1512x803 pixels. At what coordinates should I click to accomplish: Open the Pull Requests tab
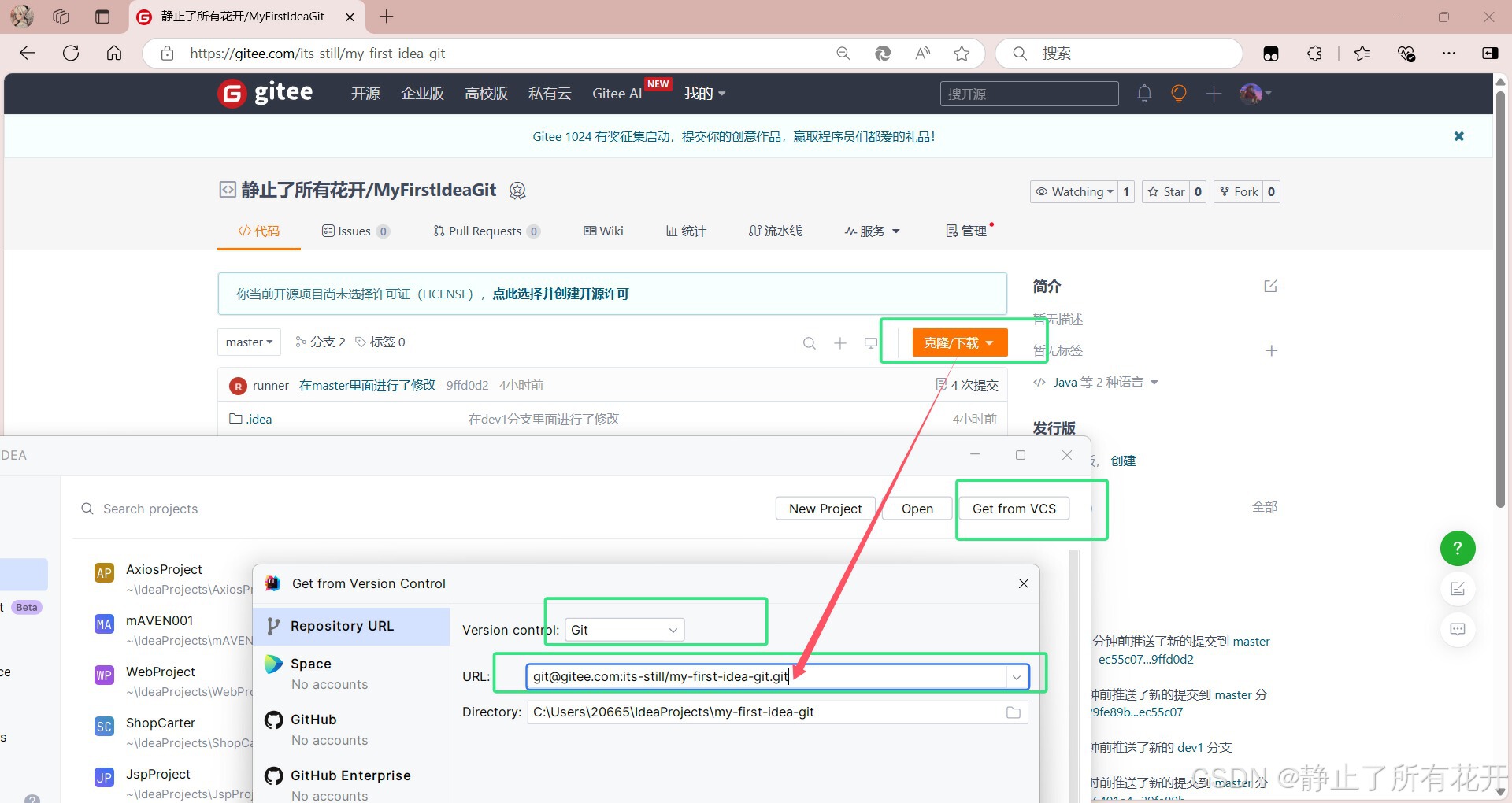[x=487, y=231]
